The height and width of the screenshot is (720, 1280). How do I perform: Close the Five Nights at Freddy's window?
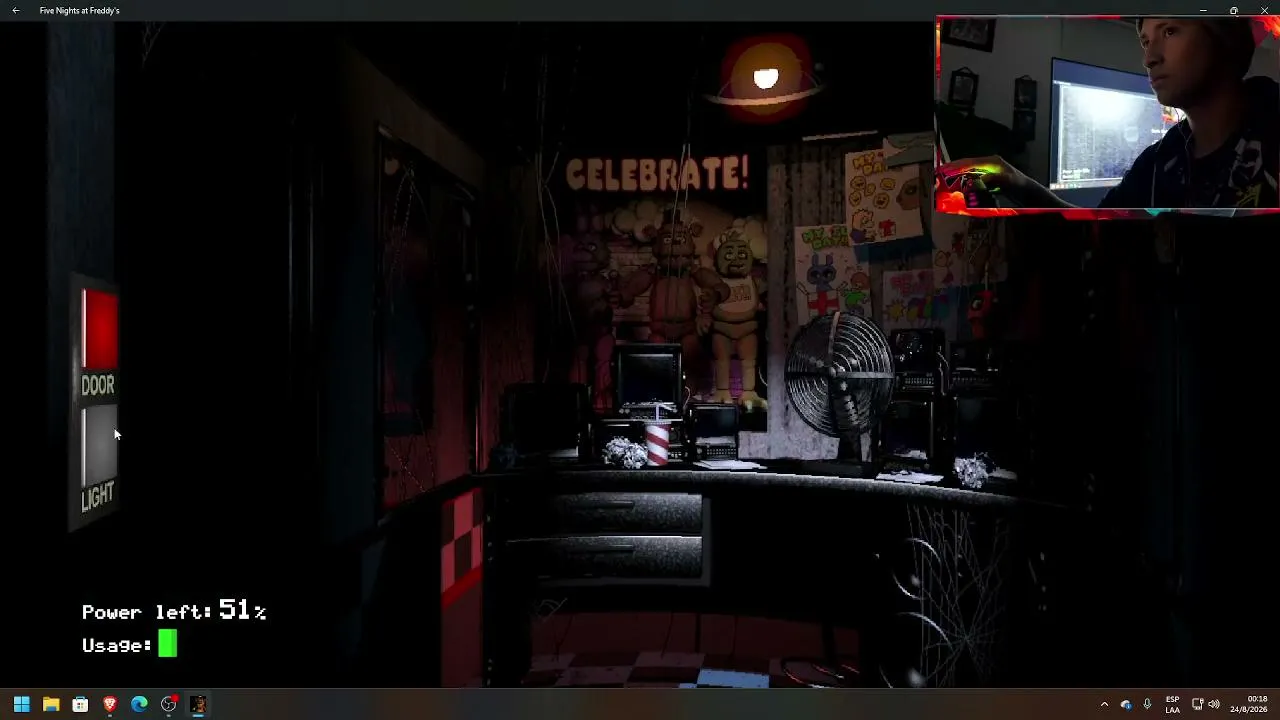click(x=1264, y=10)
